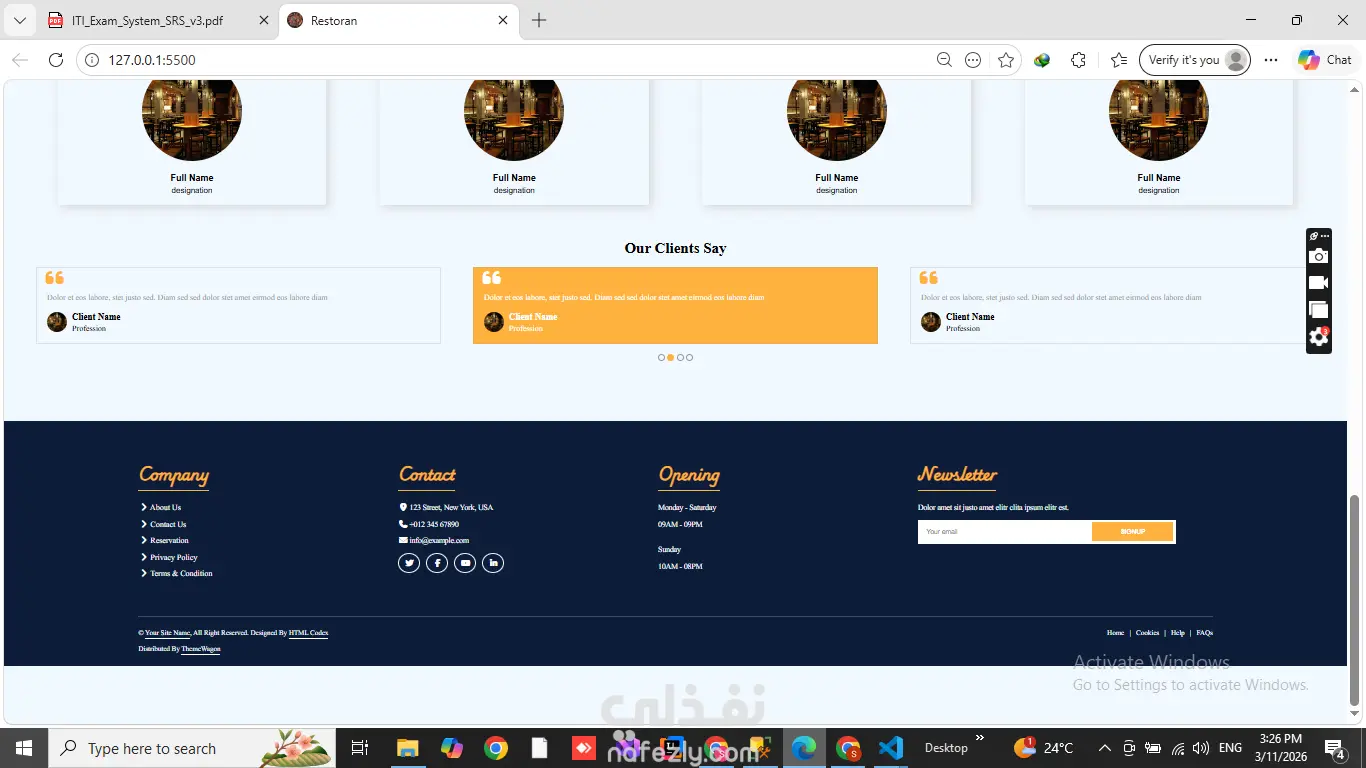Image resolution: width=1366 pixels, height=768 pixels.
Task: Click the ENG language indicator
Action: coord(1230,748)
